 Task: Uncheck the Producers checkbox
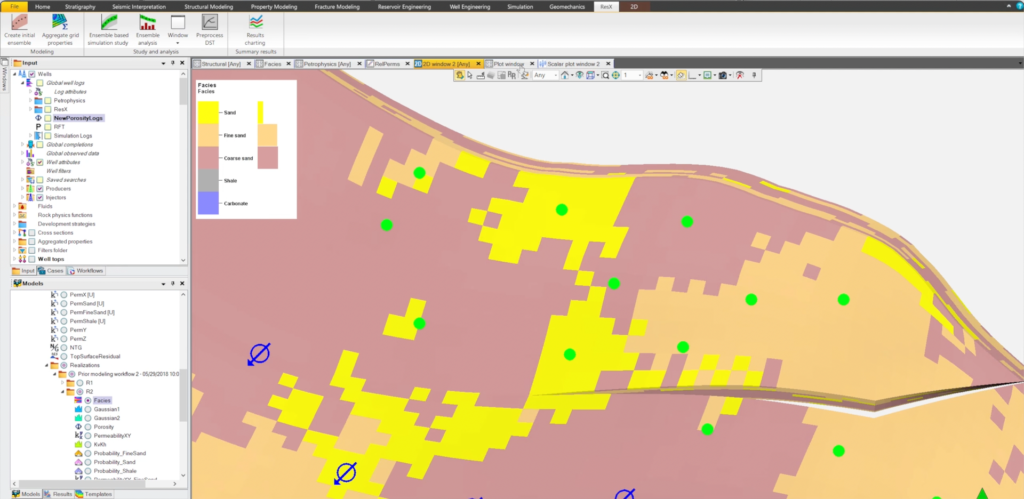tap(39, 188)
